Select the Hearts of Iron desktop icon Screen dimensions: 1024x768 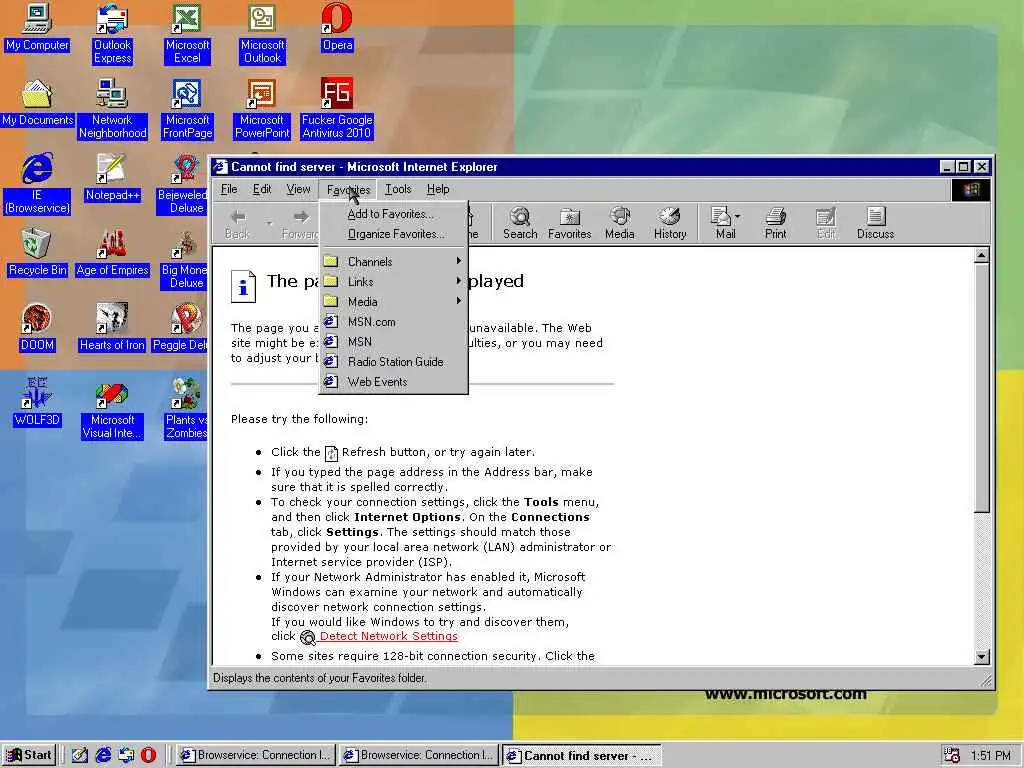(x=112, y=328)
